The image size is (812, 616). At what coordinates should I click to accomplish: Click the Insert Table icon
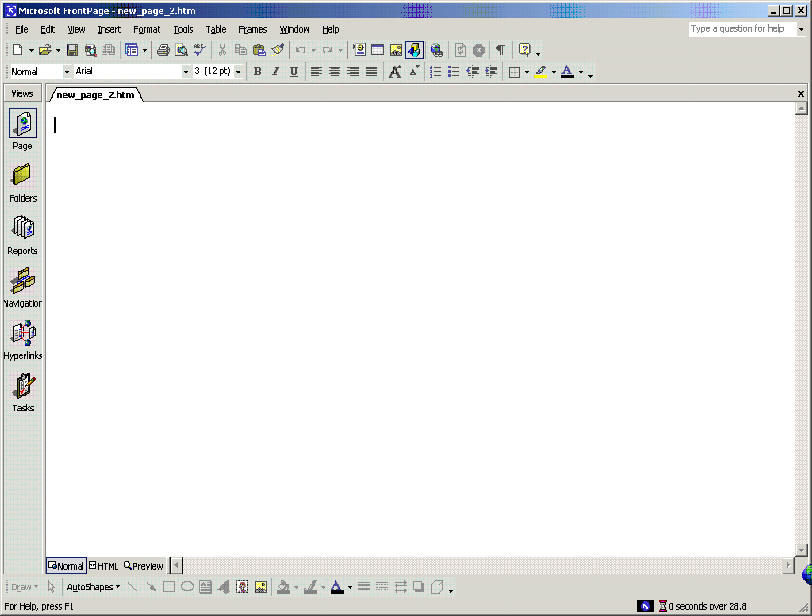point(378,50)
